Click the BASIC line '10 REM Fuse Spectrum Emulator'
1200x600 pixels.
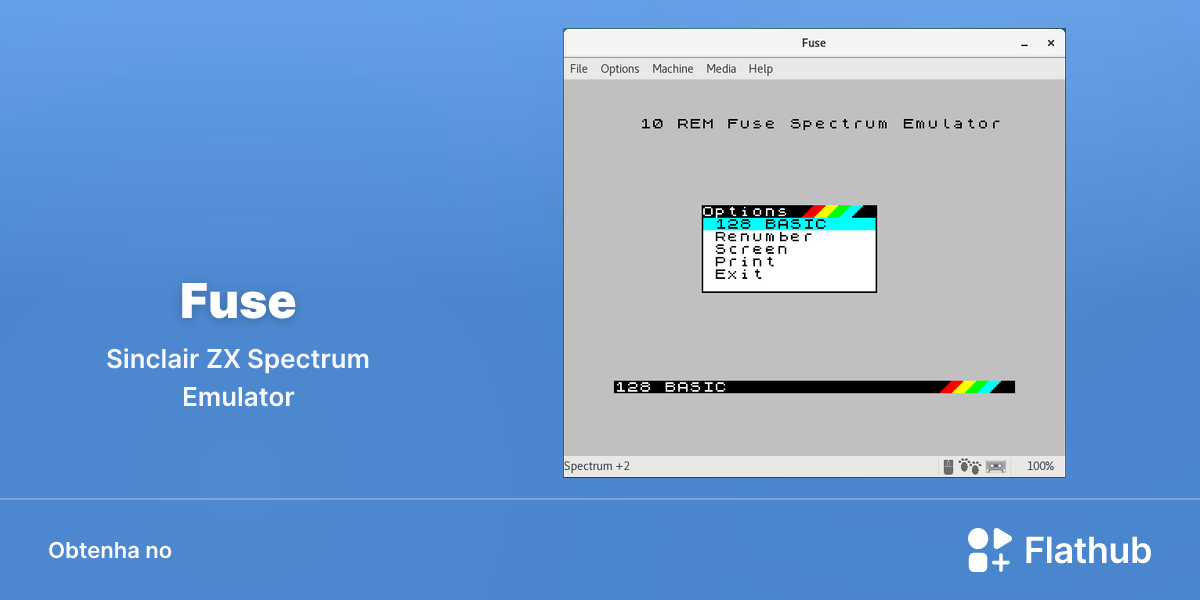point(821,124)
